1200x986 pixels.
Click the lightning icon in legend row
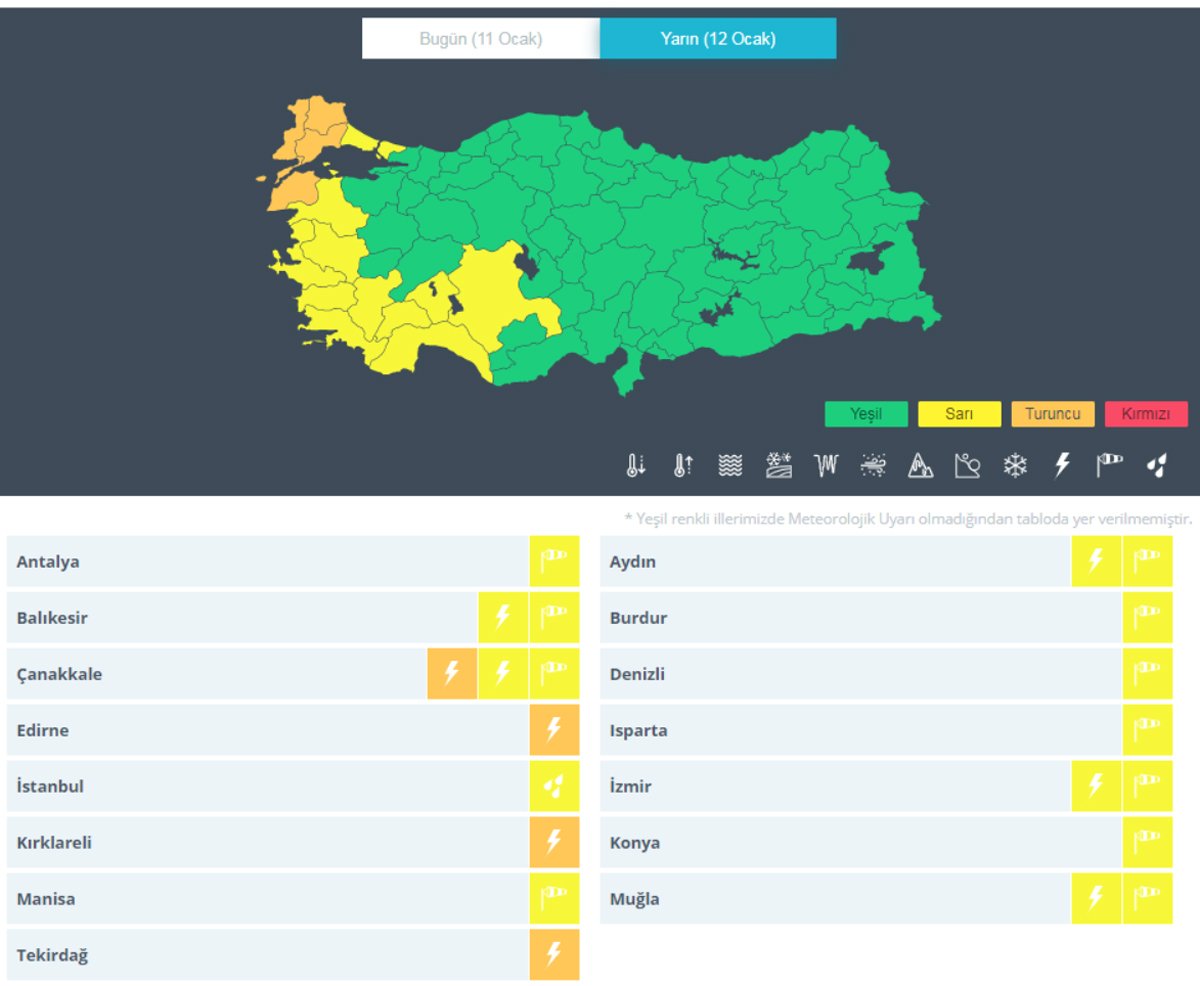pyautogui.click(x=1063, y=465)
